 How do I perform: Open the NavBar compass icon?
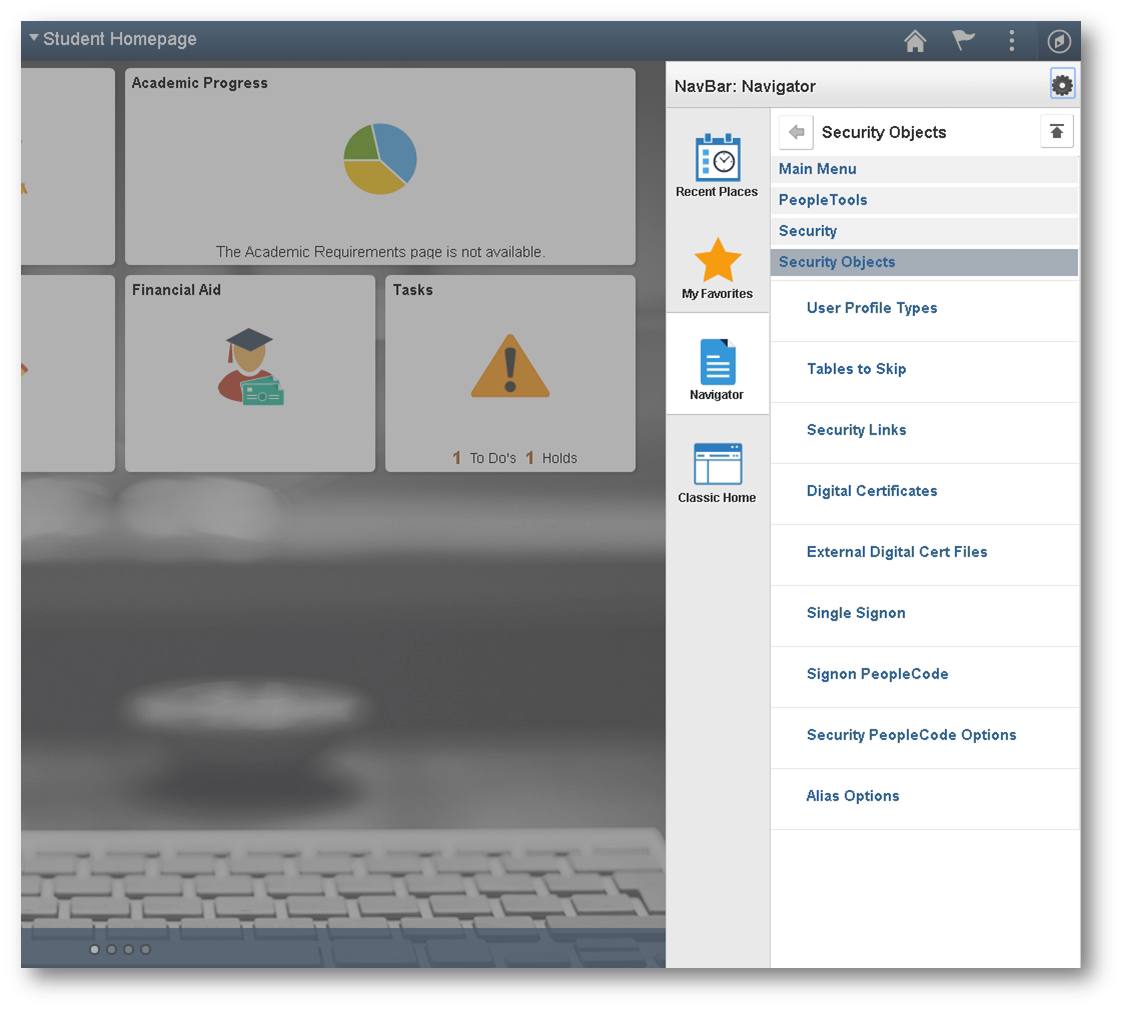pos(1058,41)
